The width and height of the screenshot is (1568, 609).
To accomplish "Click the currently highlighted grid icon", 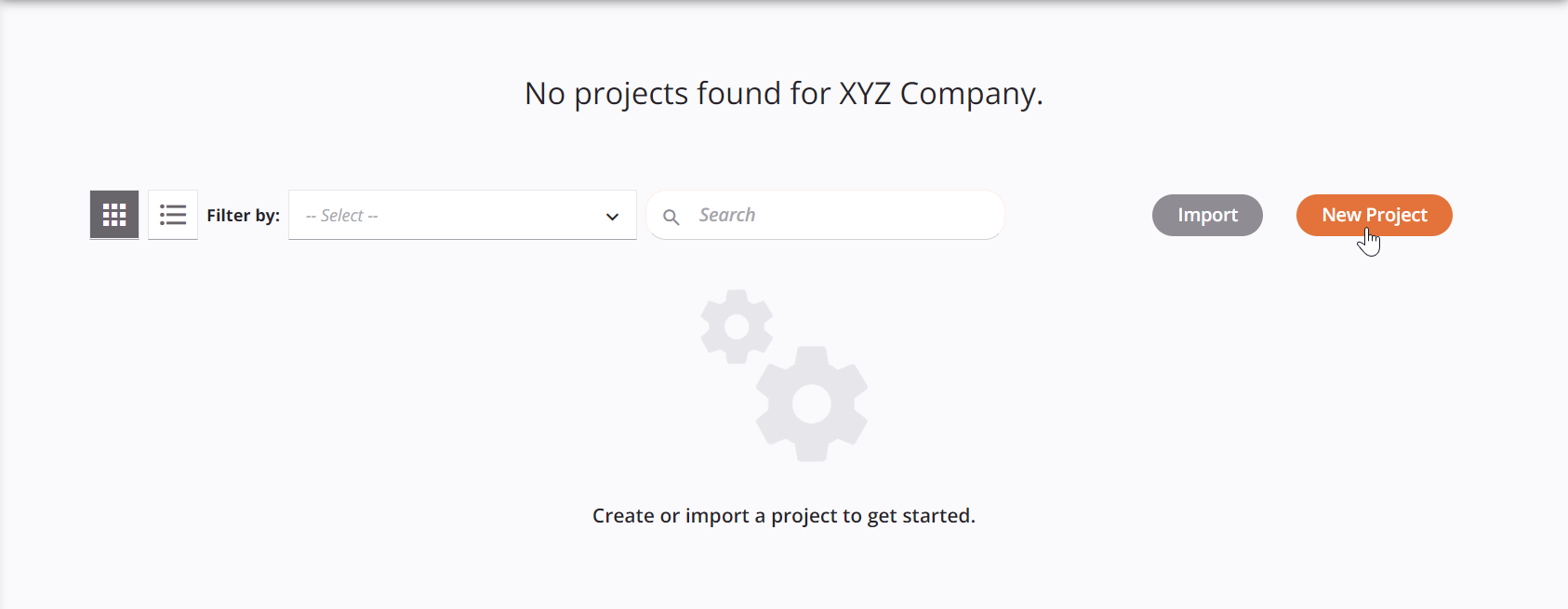I will click(113, 214).
